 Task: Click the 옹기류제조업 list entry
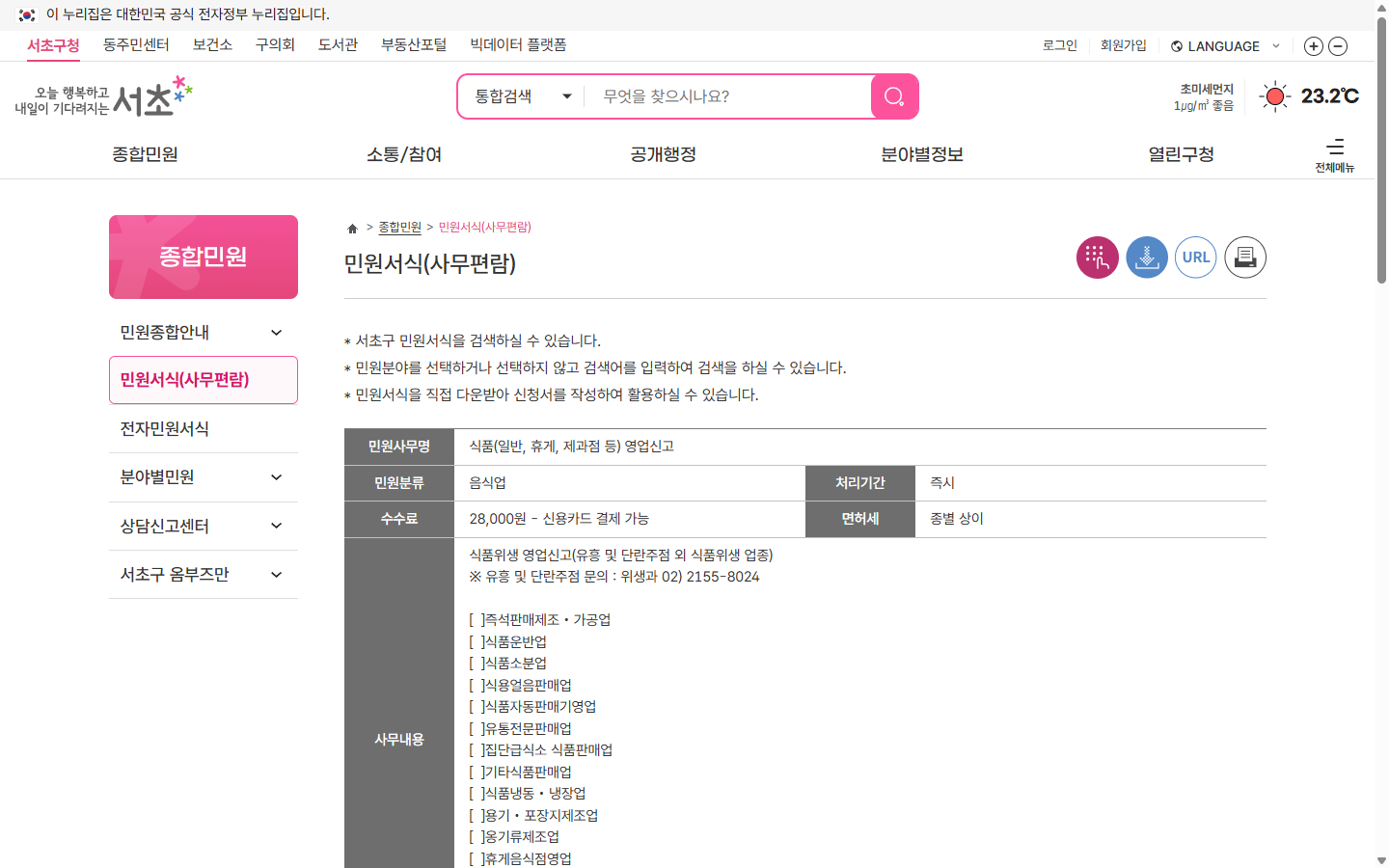[x=514, y=837]
